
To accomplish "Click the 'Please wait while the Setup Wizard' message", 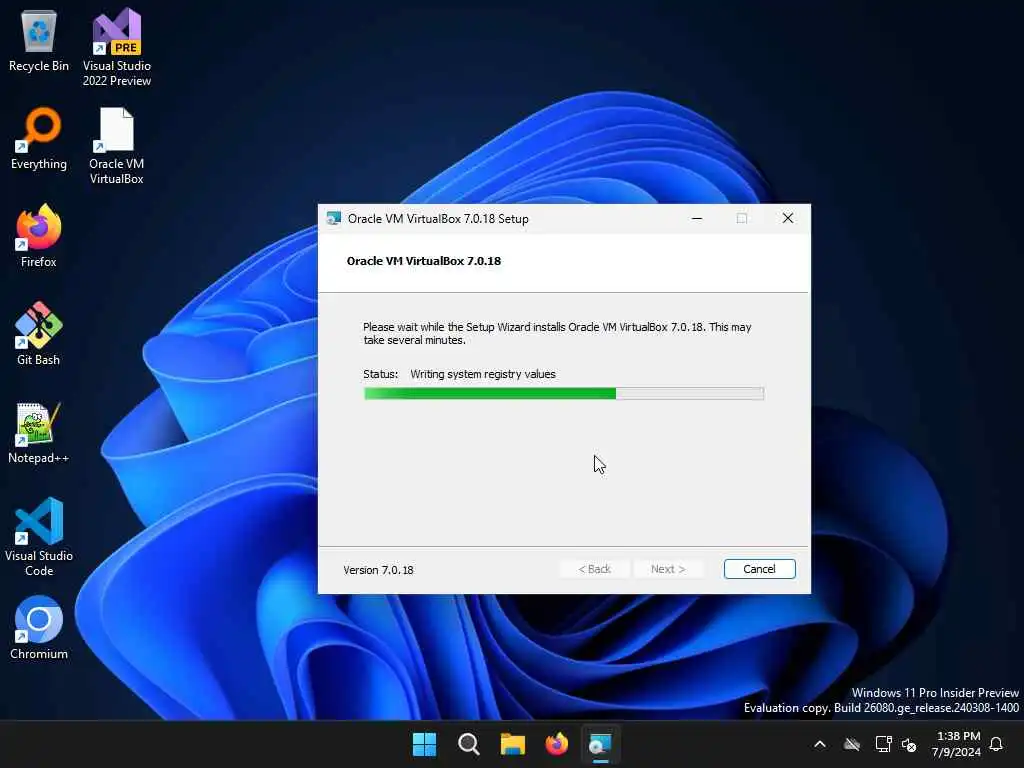I will click(x=557, y=334).
